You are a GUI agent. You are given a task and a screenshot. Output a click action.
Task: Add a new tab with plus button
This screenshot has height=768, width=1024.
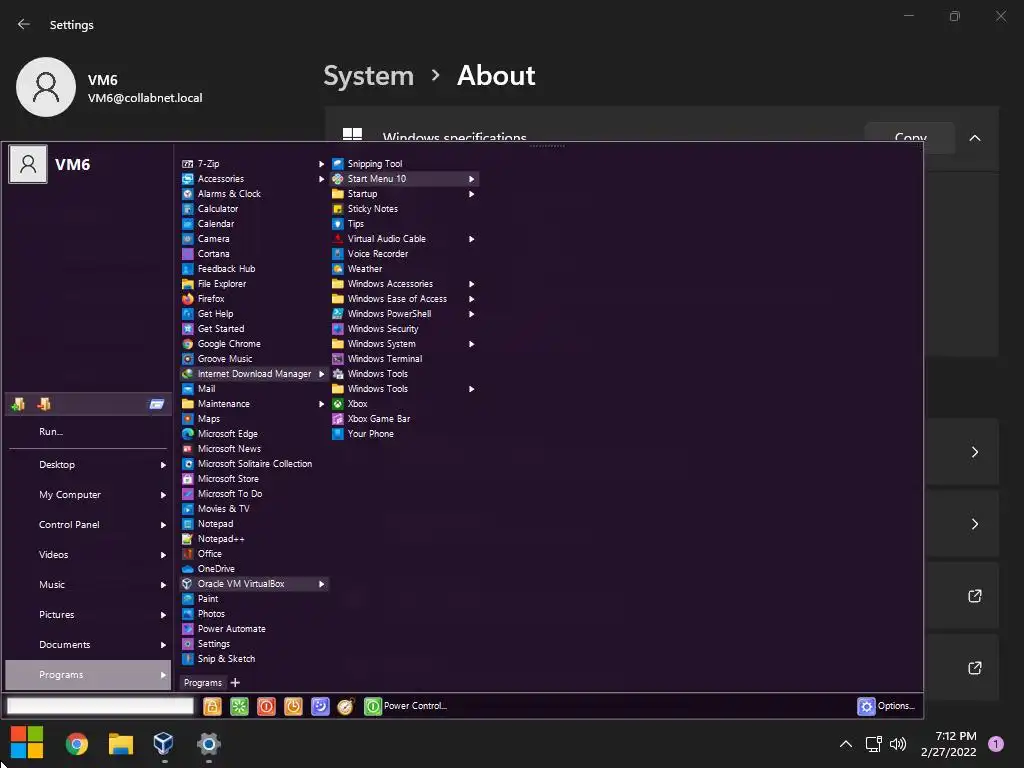click(235, 683)
